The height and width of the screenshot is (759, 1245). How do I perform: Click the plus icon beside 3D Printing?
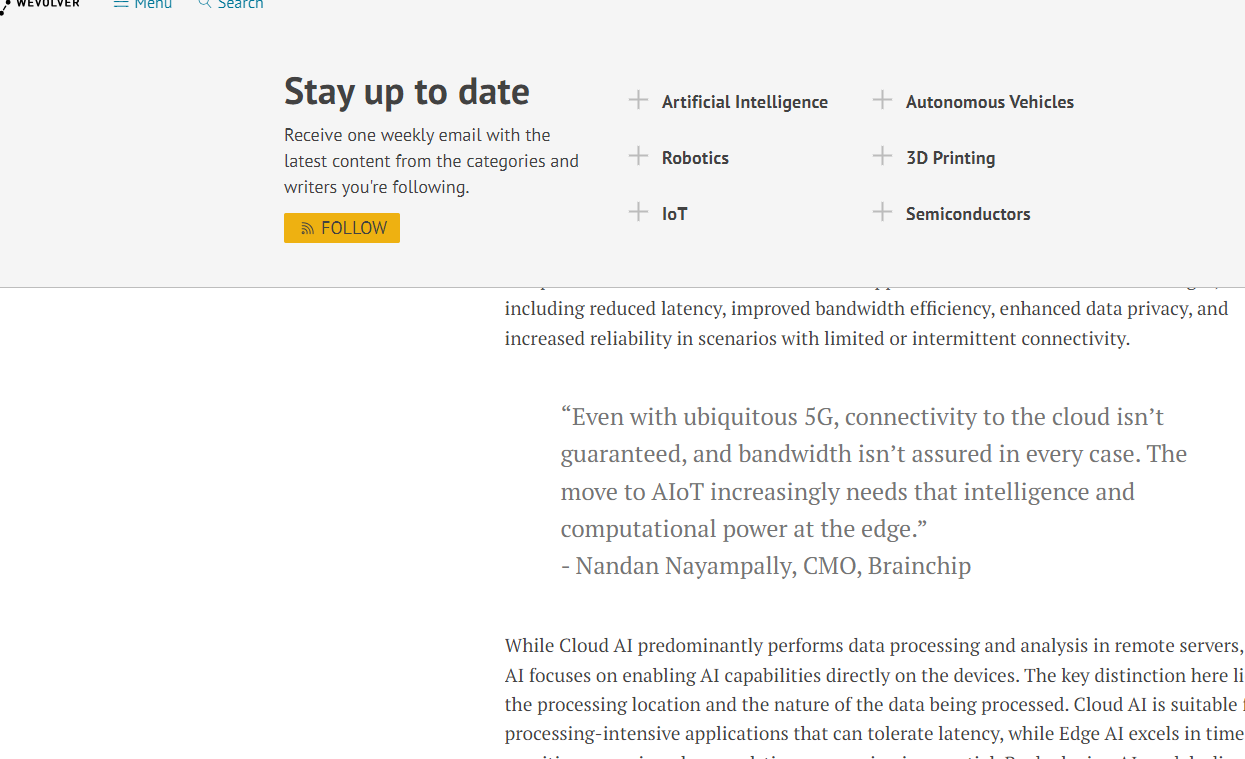[x=882, y=156]
